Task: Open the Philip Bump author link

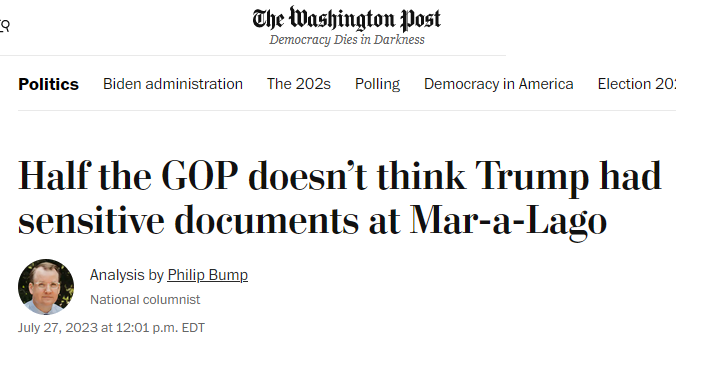Action: [x=207, y=275]
